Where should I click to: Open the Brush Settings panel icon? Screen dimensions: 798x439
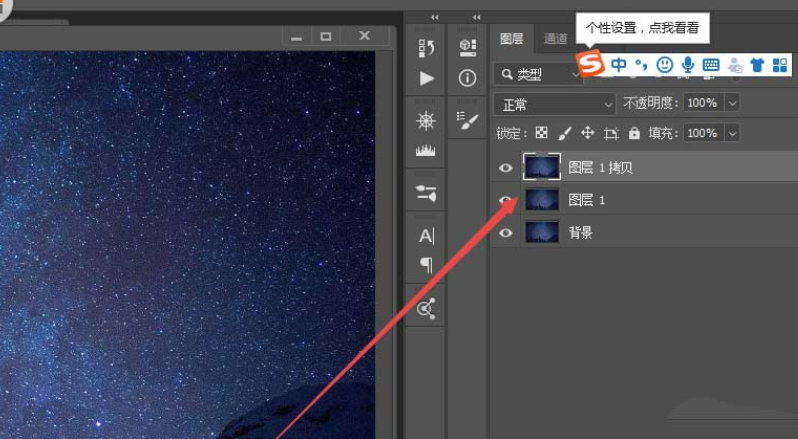(467, 120)
